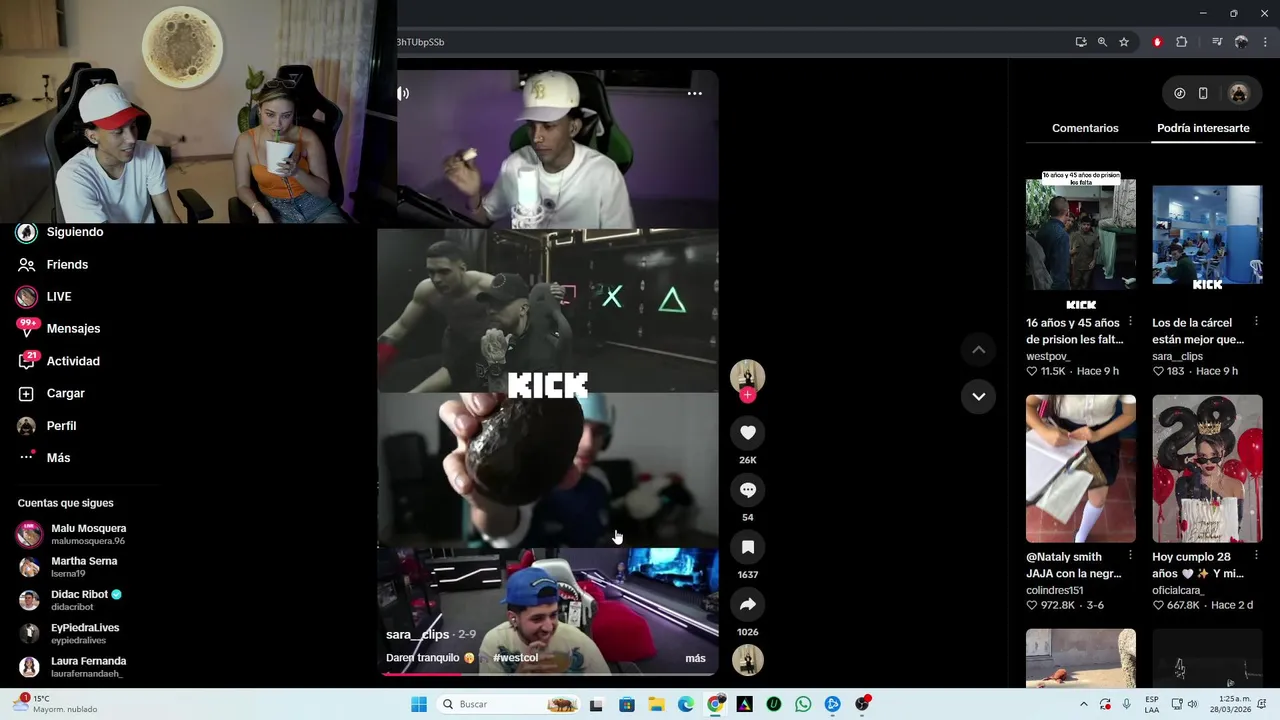
Task: Open Chrome profile avatar
Action: point(1241,42)
